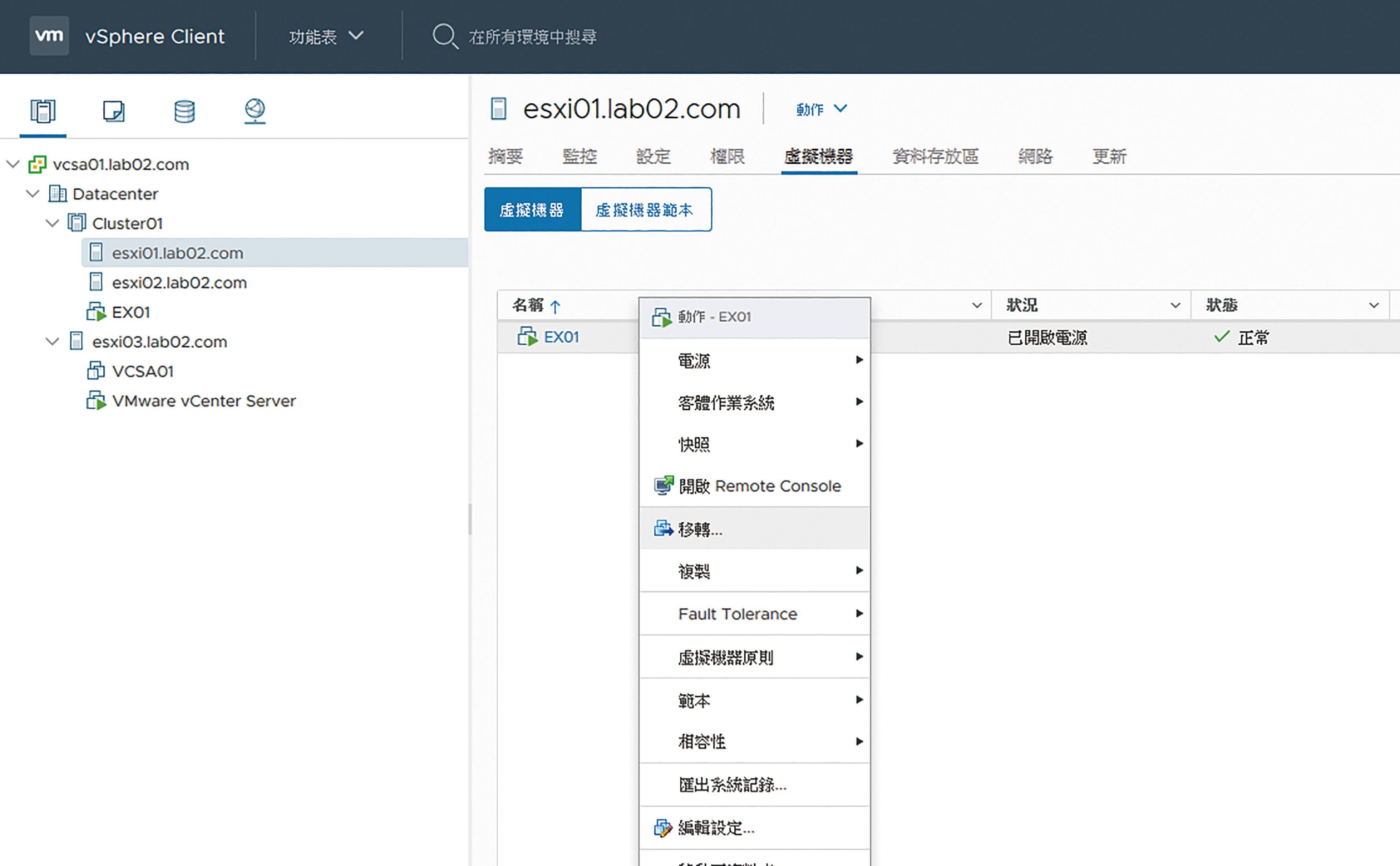Switch to the 摘要 tab

coord(506,156)
